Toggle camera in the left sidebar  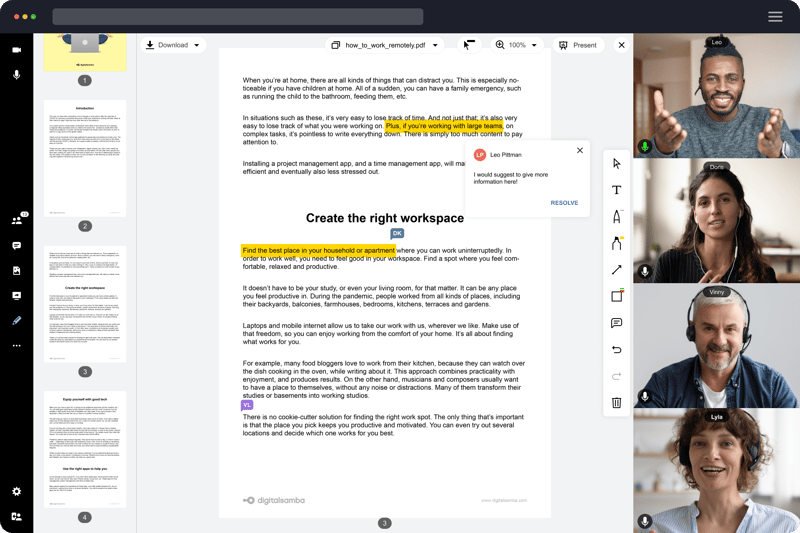point(17,50)
